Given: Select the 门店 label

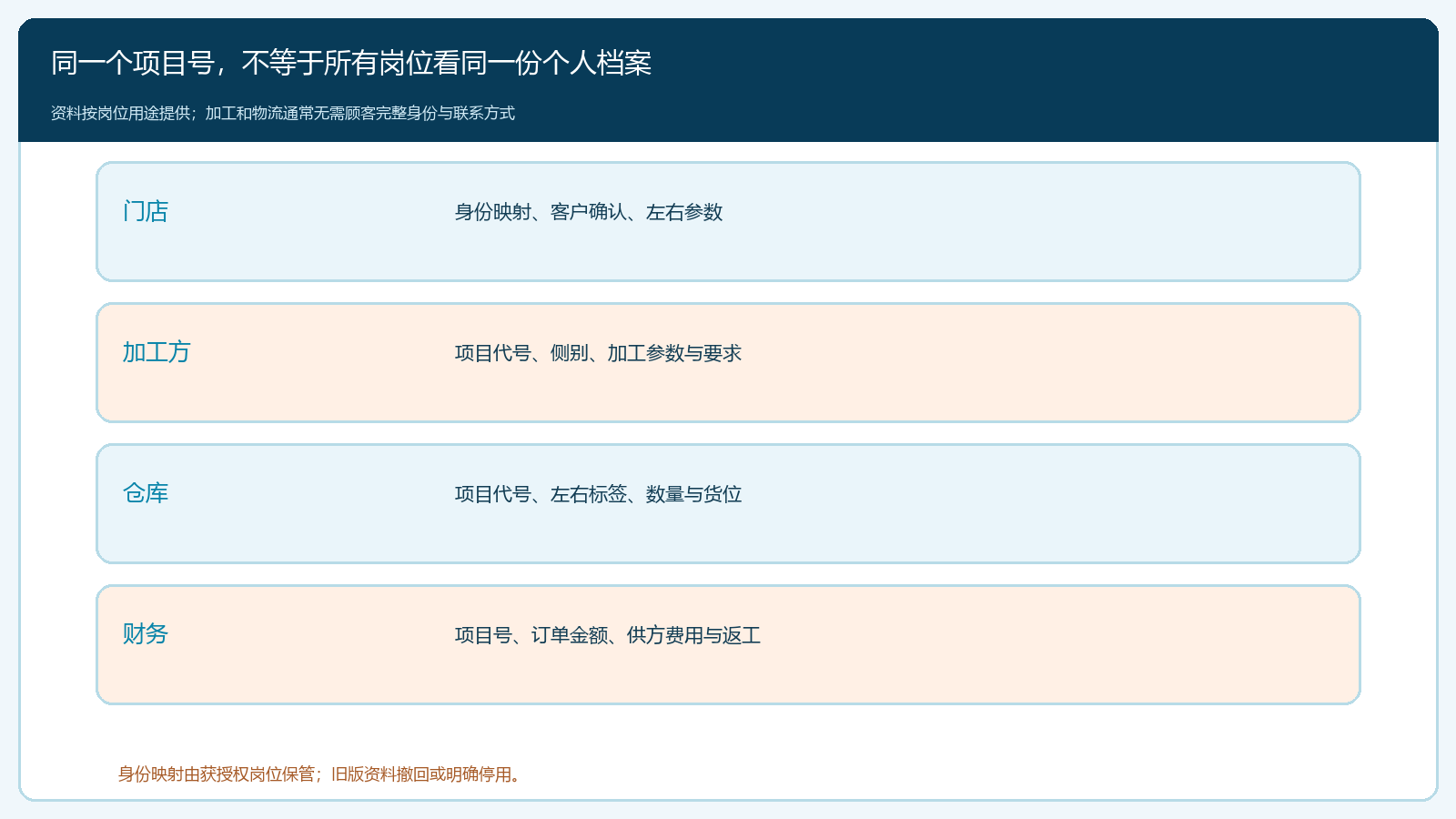Looking at the screenshot, I should click(146, 211).
